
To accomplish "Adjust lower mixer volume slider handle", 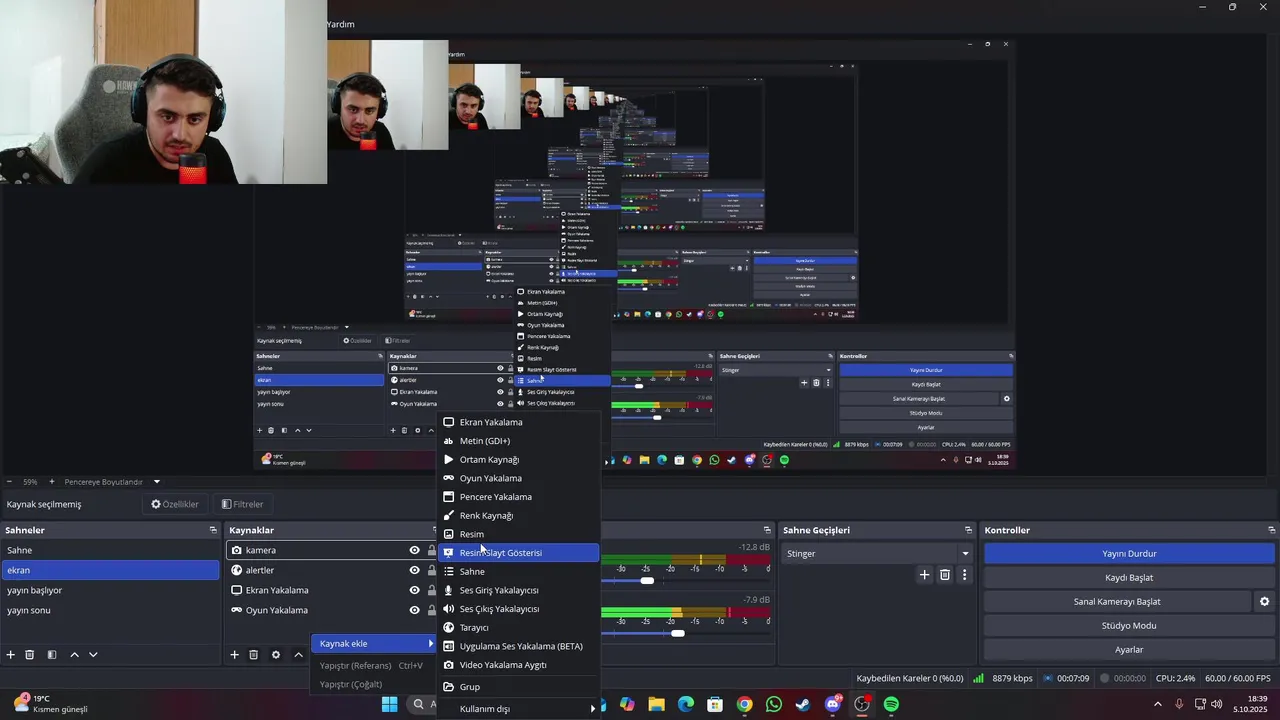I will click(x=678, y=633).
